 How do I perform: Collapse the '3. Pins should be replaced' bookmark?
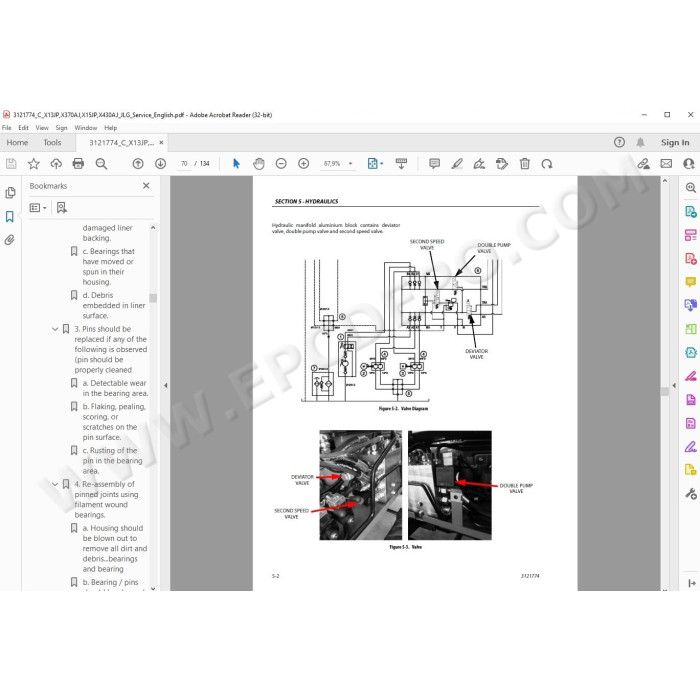coord(55,329)
